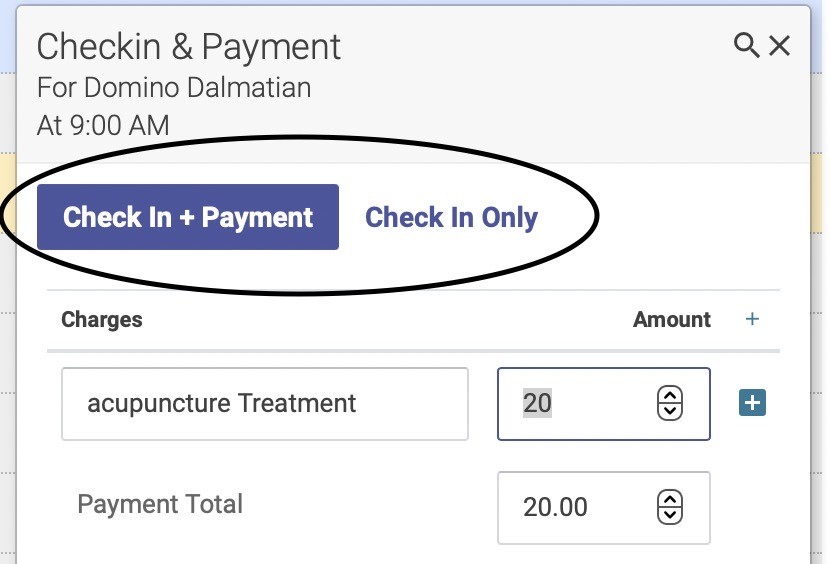The image size is (830, 564).
Task: Click the For Domino Dalmatian patient text
Action: point(174,87)
